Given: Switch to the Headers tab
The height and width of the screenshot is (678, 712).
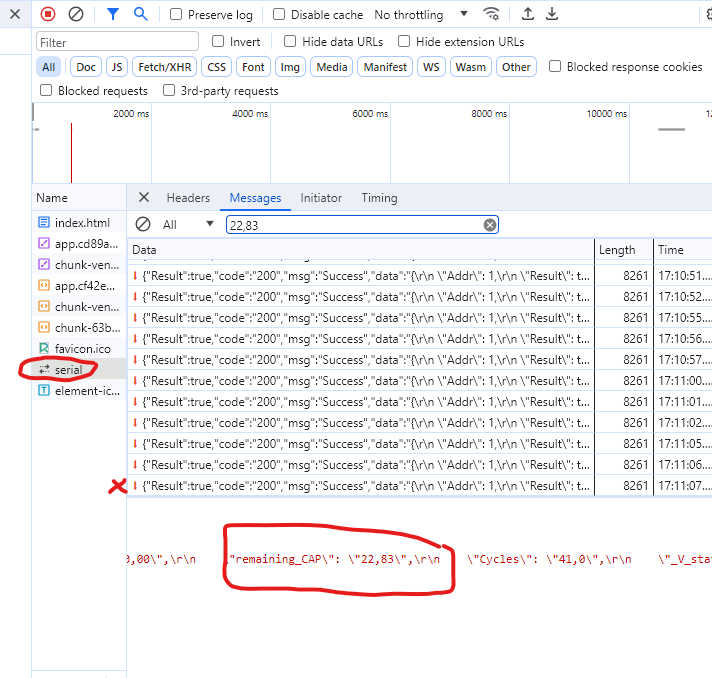Looking at the screenshot, I should [188, 198].
